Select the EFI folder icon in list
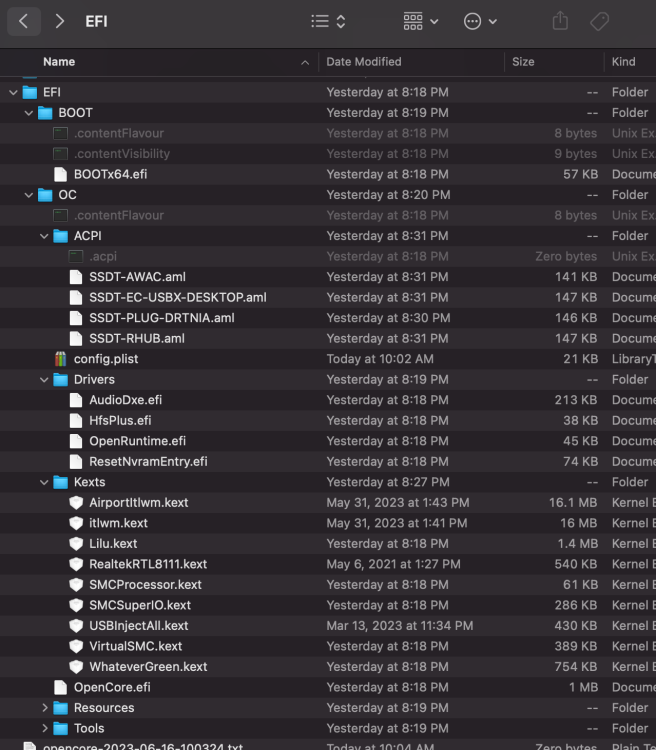Screen dimensions: 656x750 tap(30, 92)
